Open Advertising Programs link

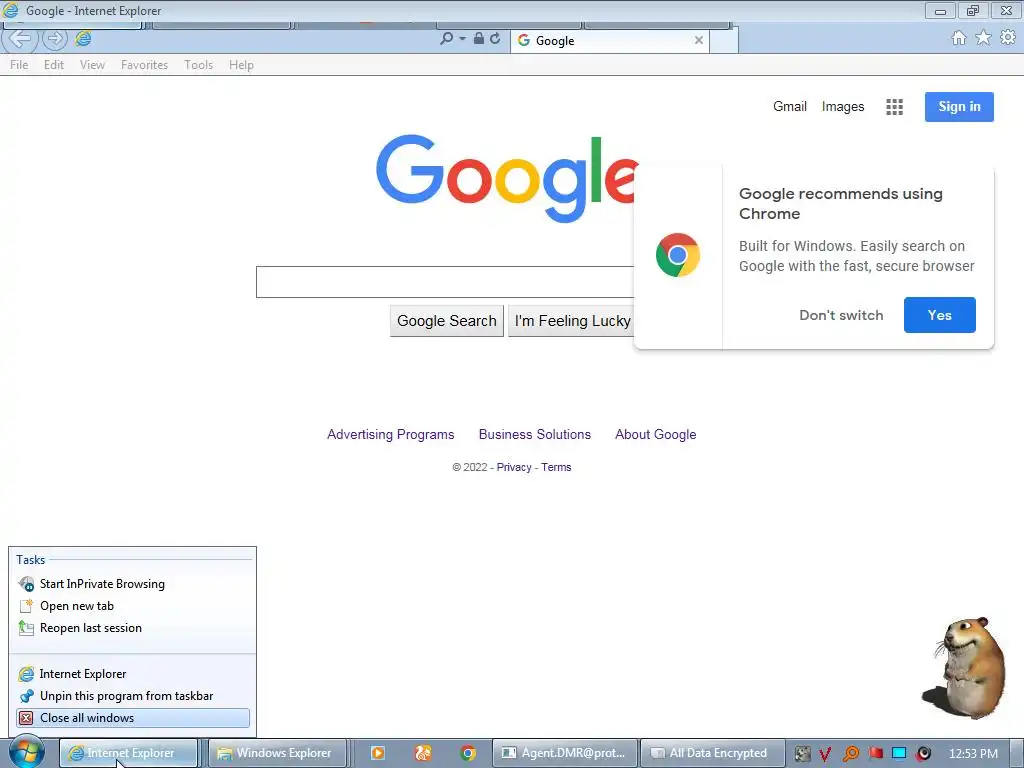391,434
